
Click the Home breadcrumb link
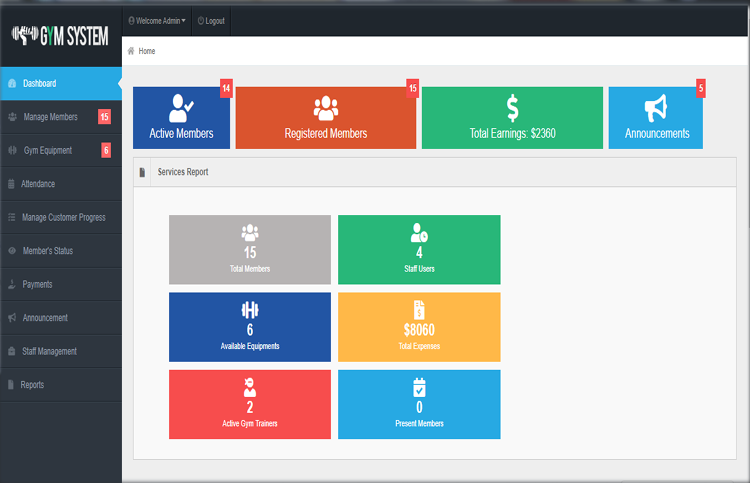click(x=147, y=50)
